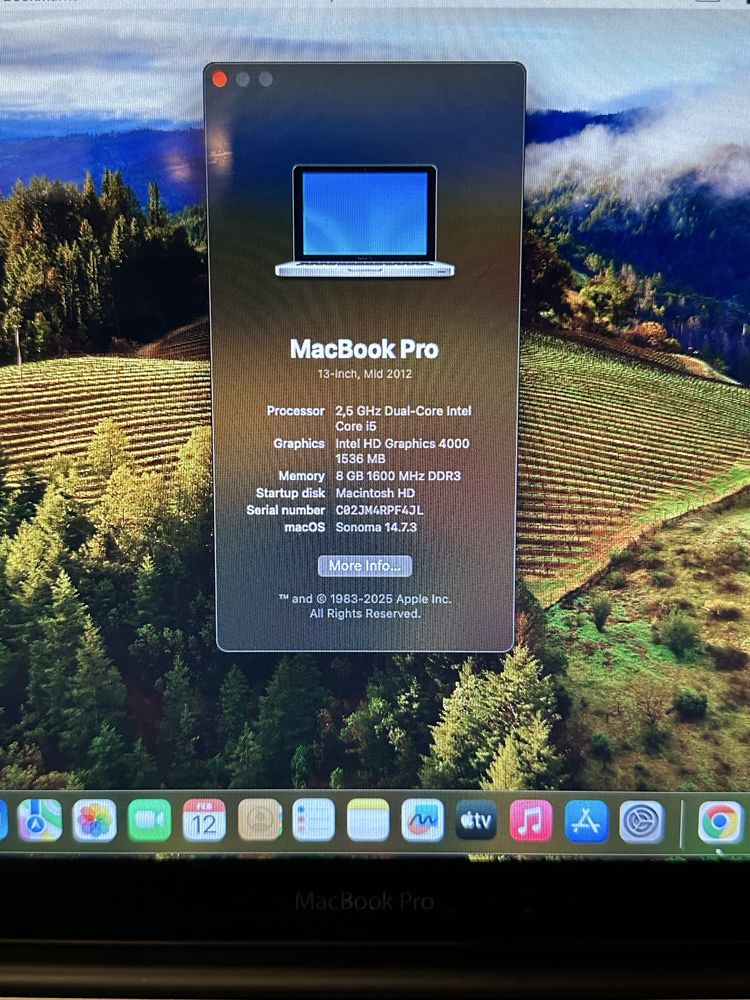This screenshot has height=1000, width=750.
Task: Open FaceTime from the Dock
Action: (x=149, y=820)
